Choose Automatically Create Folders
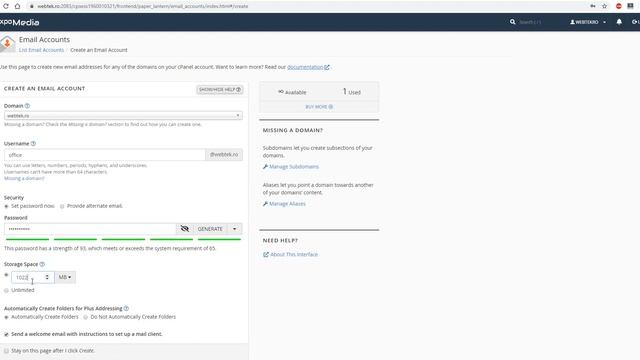This screenshot has width=640, height=360. click(x=6, y=317)
